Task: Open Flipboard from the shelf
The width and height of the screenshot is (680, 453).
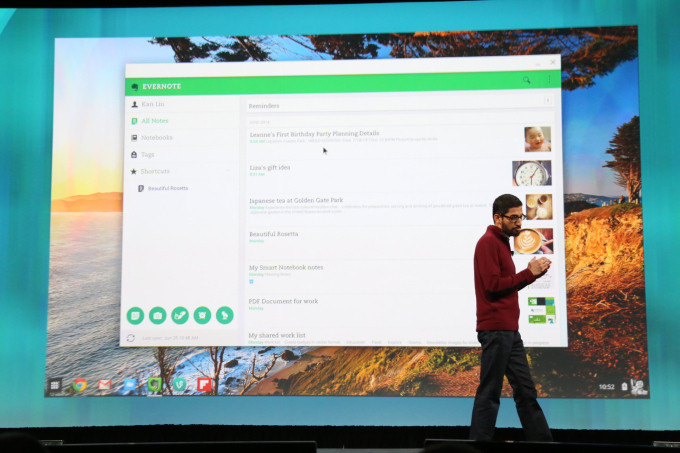Action: (x=204, y=384)
